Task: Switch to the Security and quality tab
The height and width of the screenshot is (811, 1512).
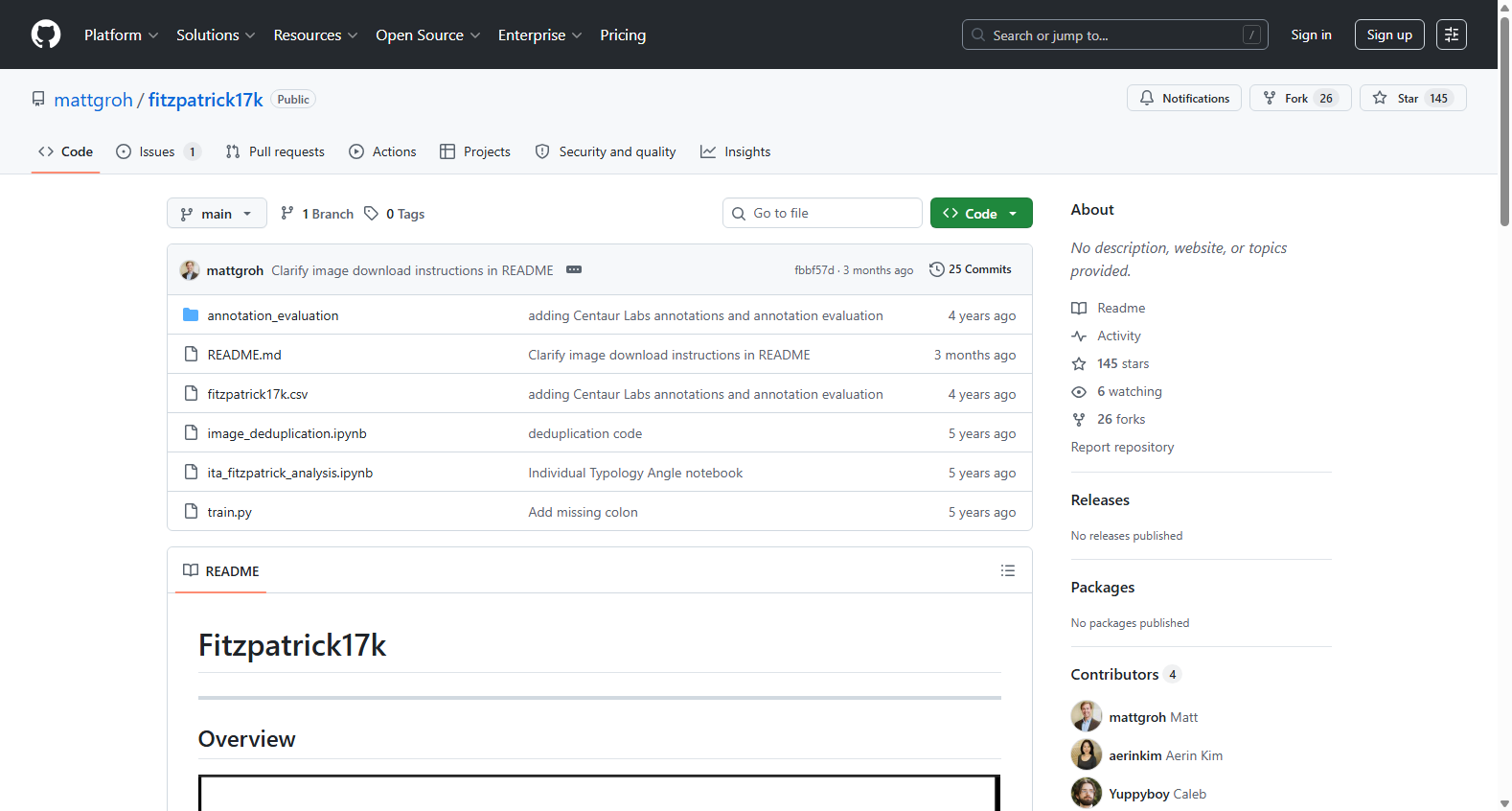Action: coord(606,151)
